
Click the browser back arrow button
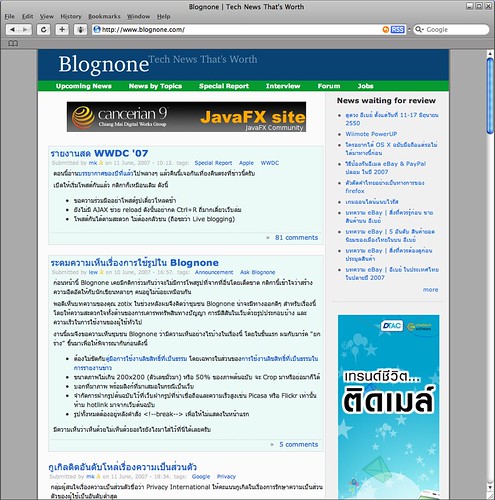tap(12, 30)
